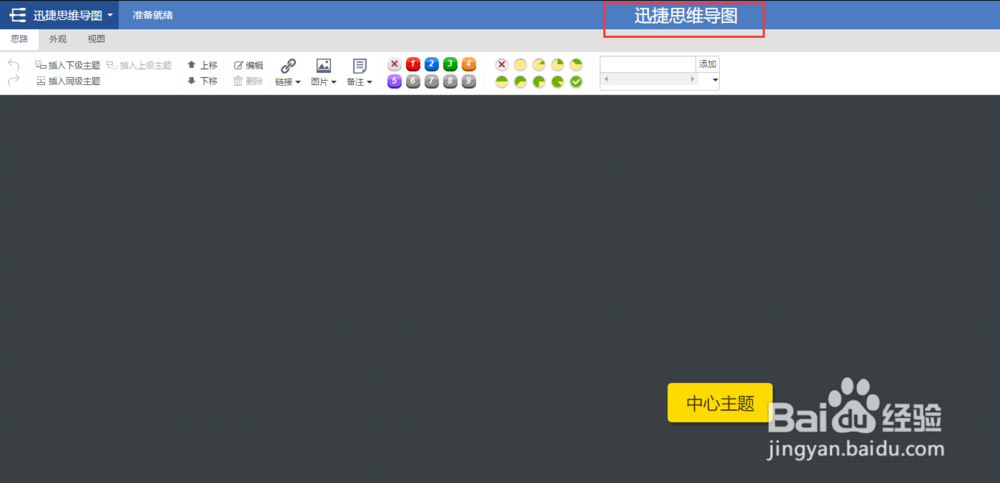Set priority 2 blue icon

pos(432,64)
